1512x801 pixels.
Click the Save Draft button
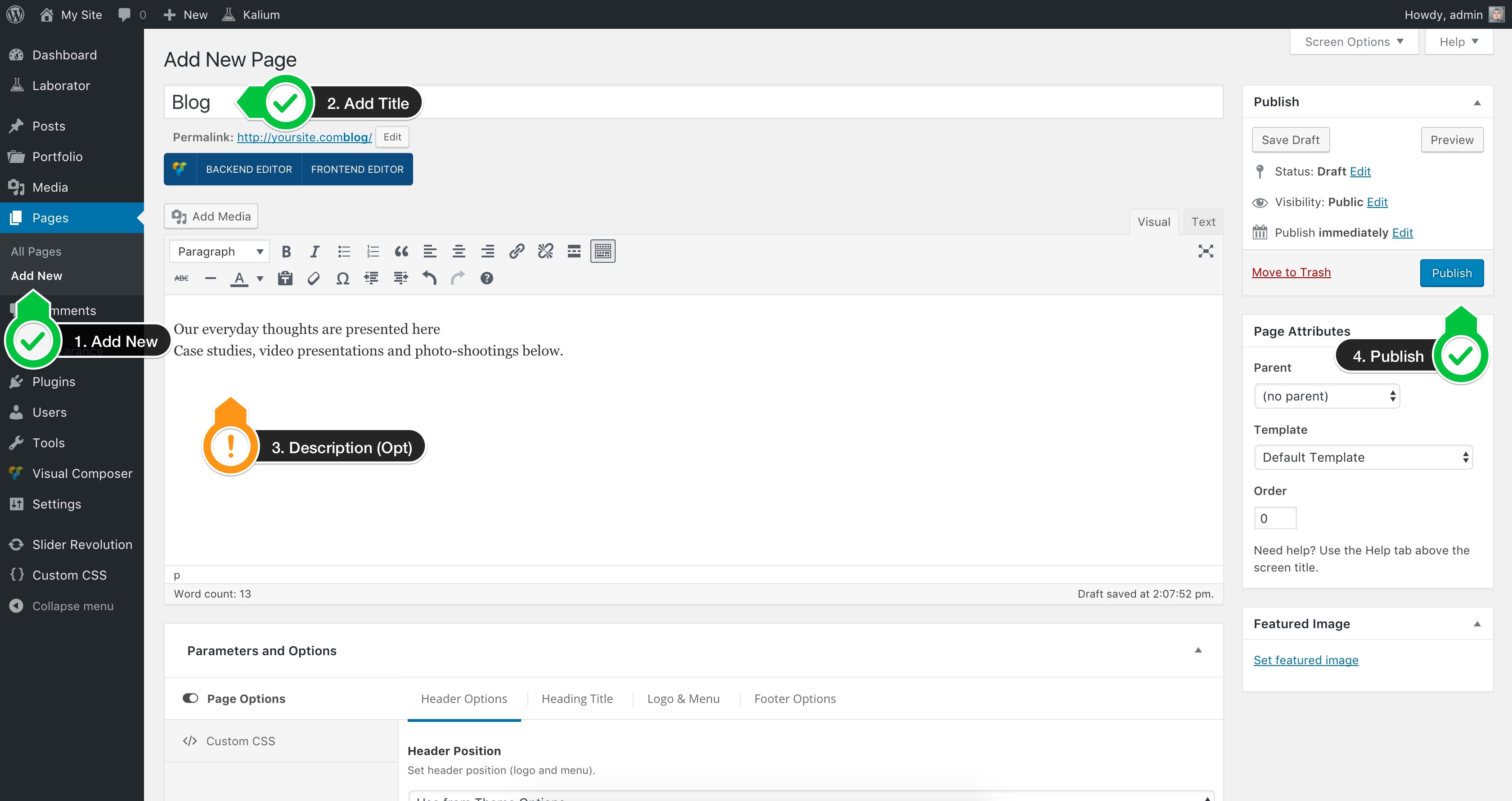tap(1290, 139)
